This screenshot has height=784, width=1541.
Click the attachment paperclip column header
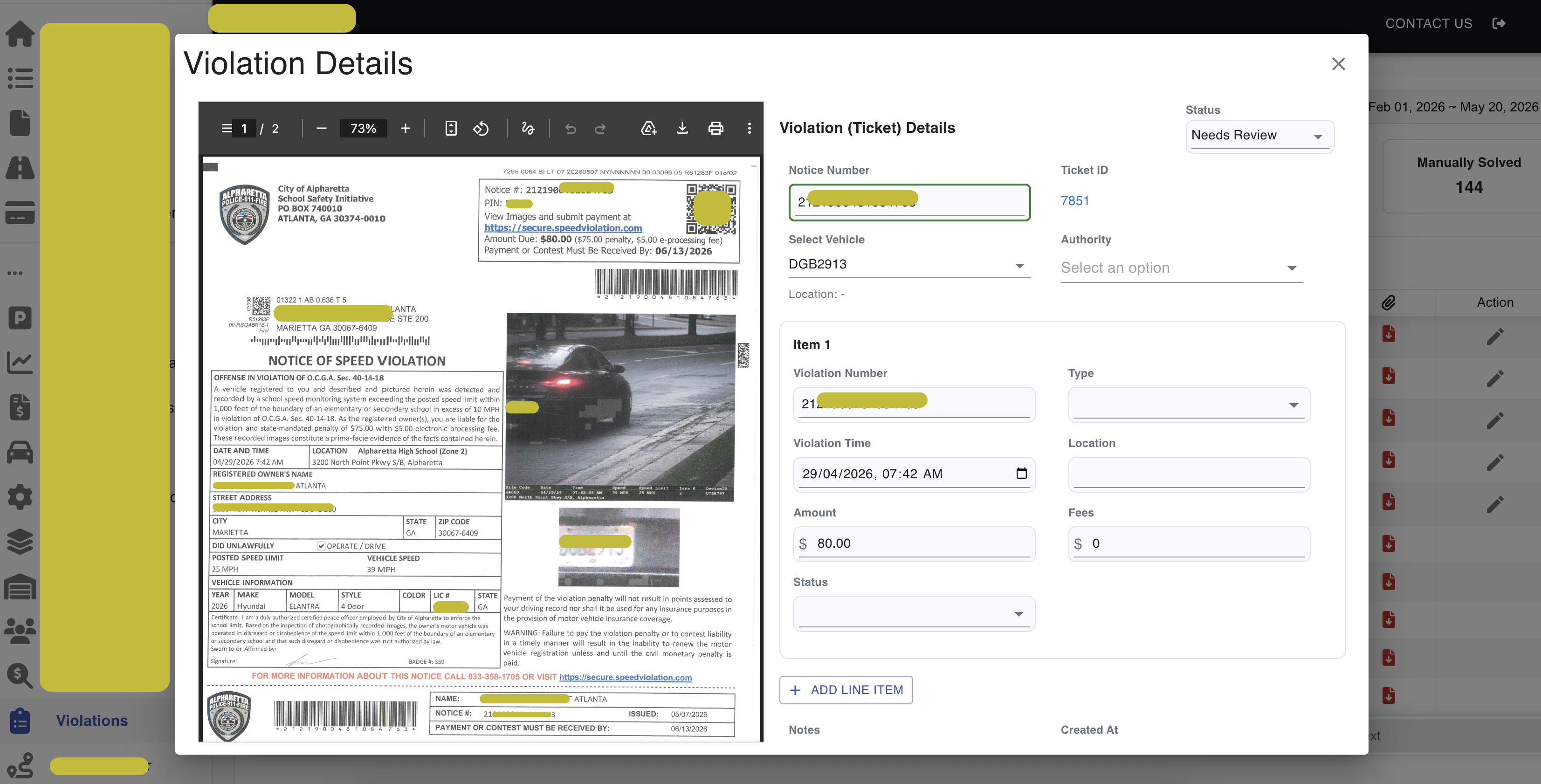(1389, 303)
